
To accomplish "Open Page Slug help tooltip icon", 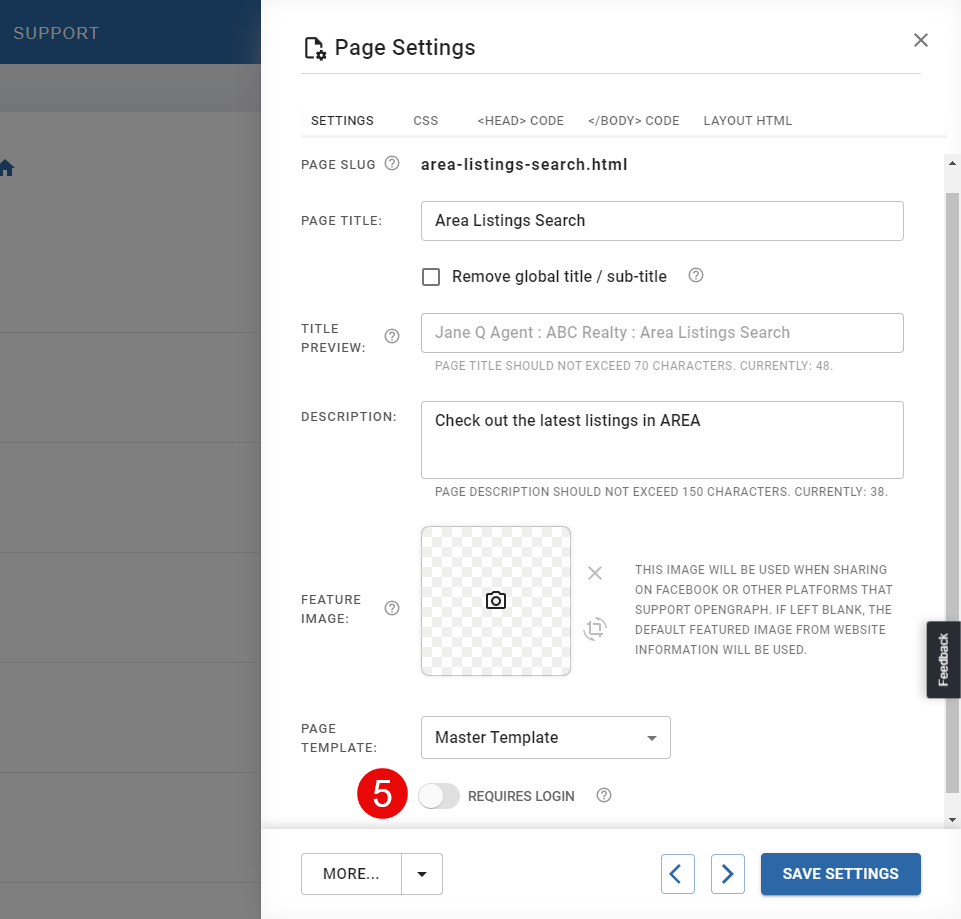I will pyautogui.click(x=392, y=164).
